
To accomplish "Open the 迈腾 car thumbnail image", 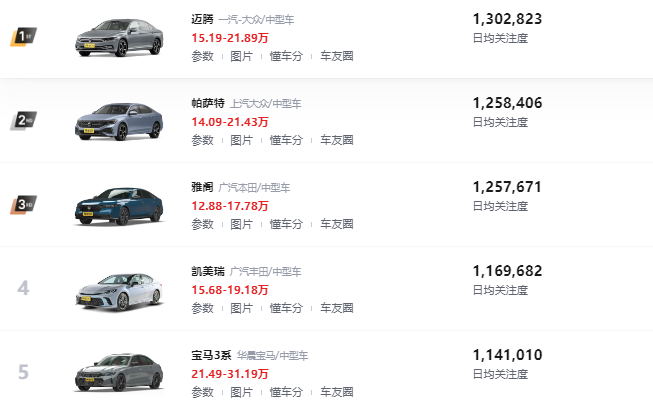I will pyautogui.click(x=118, y=38).
